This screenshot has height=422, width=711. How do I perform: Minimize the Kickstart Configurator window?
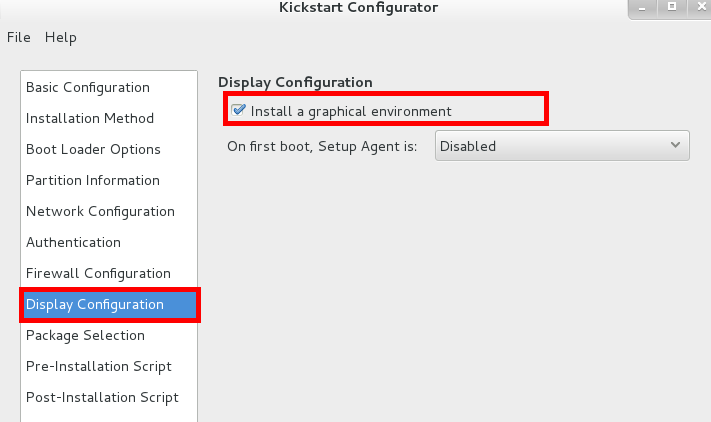pyautogui.click(x=642, y=8)
